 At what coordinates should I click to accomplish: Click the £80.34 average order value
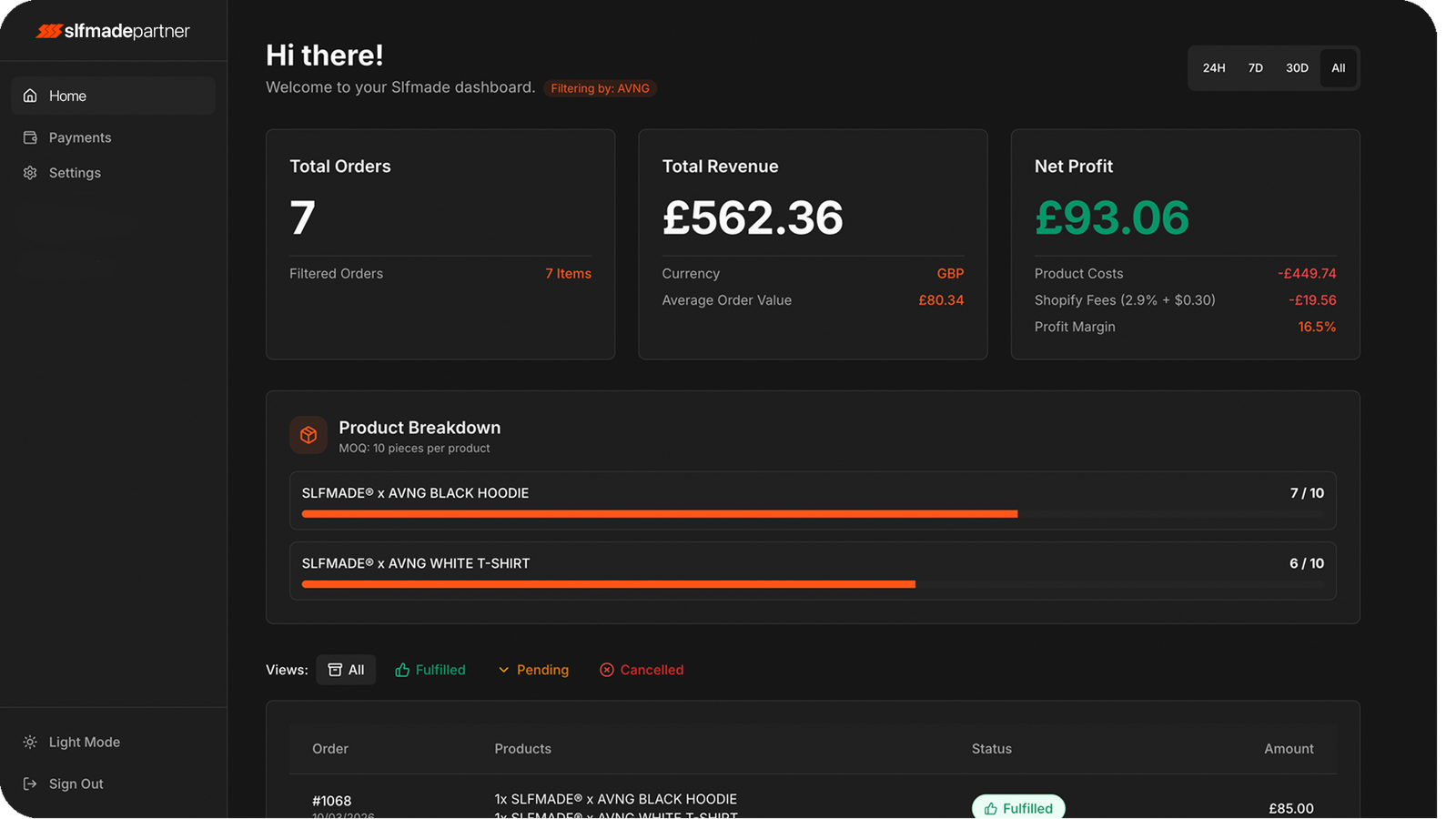coord(941,300)
